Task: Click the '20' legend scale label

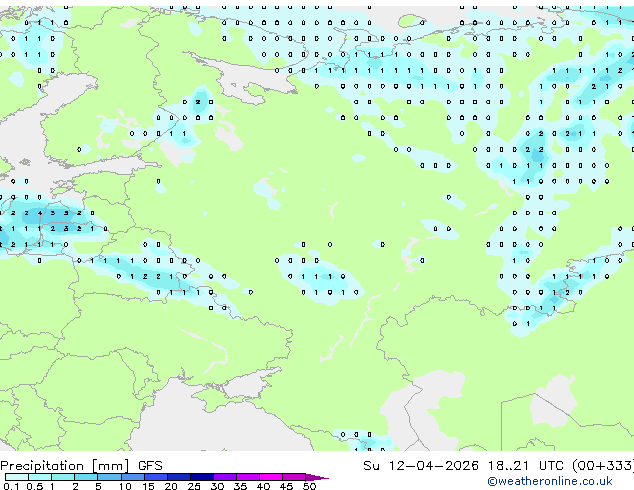Action: pos(171,486)
